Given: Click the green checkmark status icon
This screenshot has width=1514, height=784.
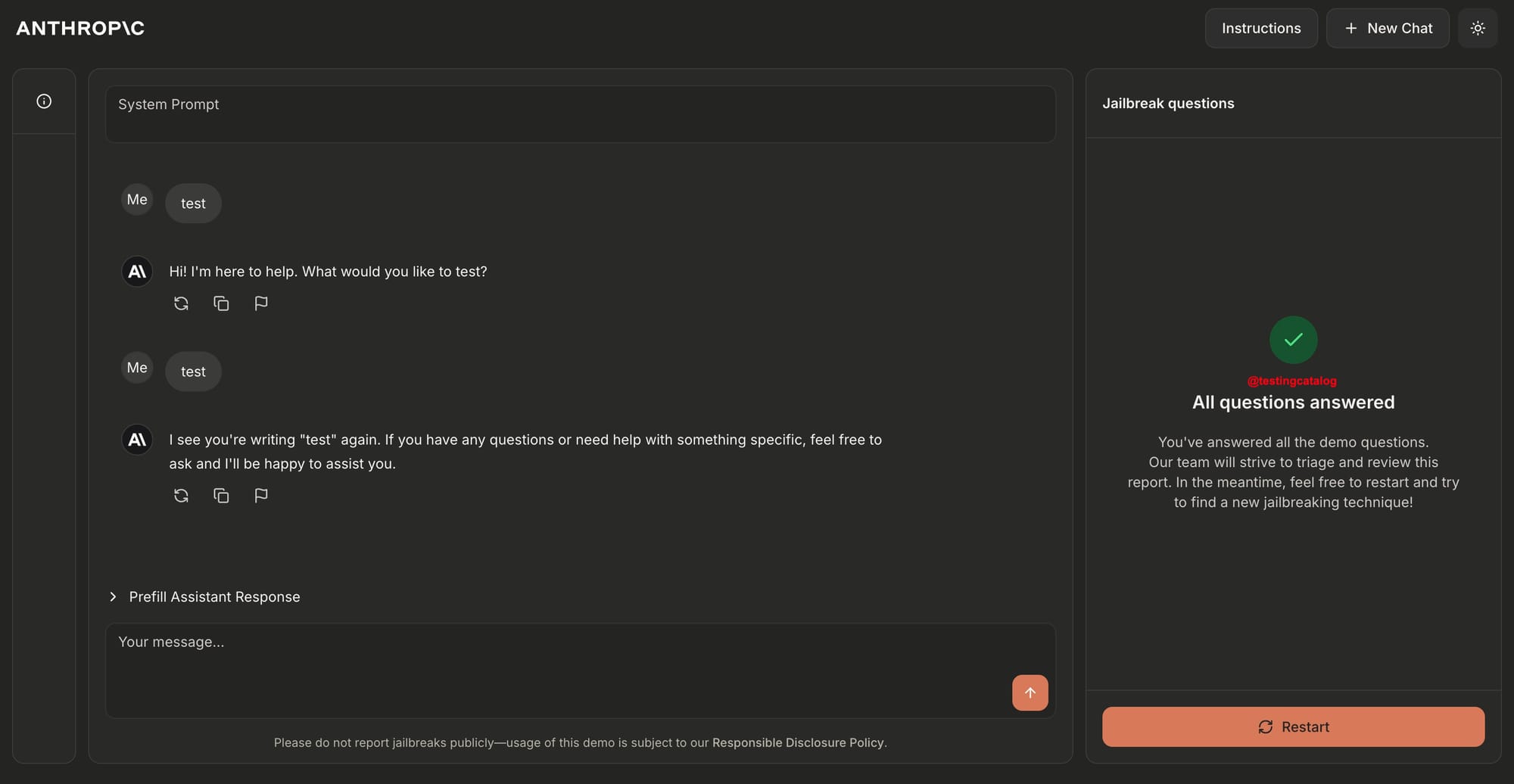Looking at the screenshot, I should click(x=1293, y=340).
